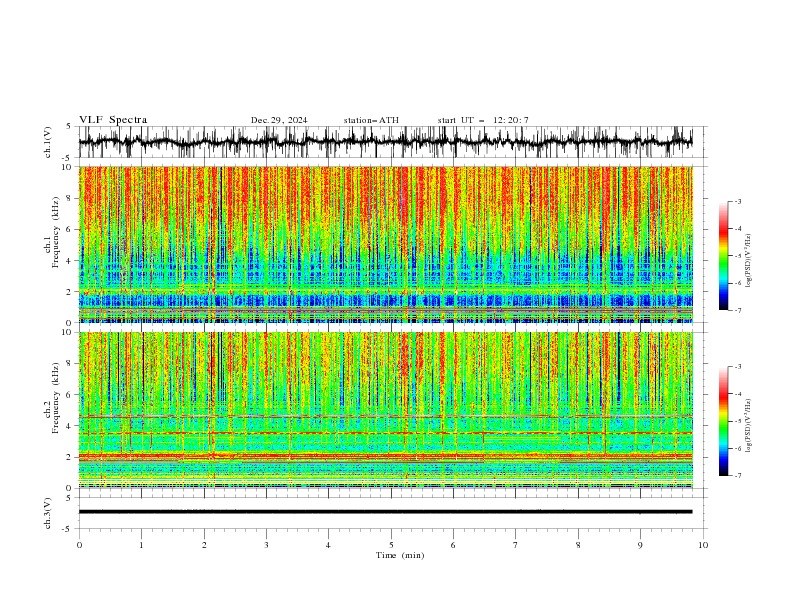Click the ch.3 flat waveform trace
The height and width of the screenshot is (612, 792).
click(x=385, y=512)
